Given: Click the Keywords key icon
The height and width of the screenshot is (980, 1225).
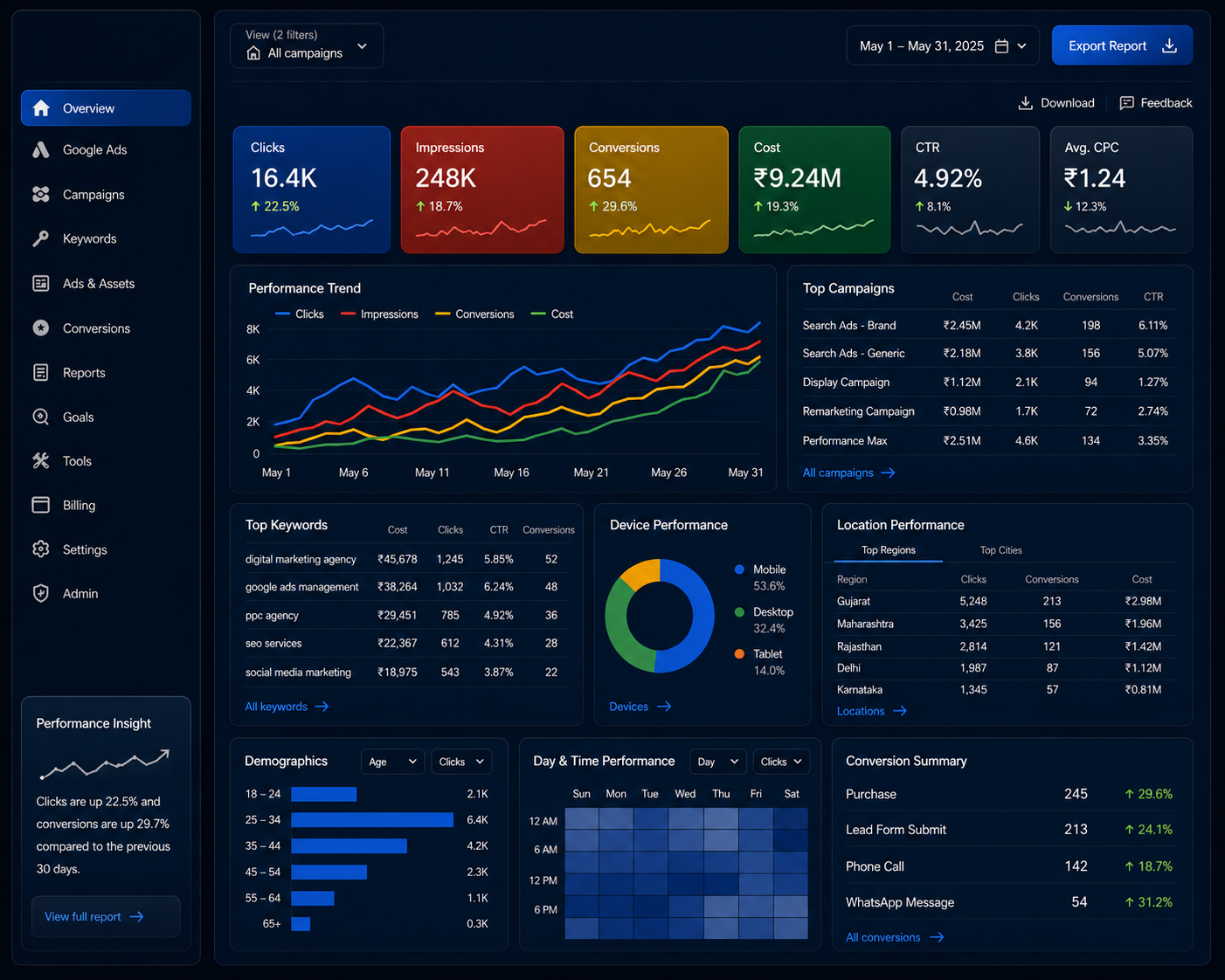Looking at the screenshot, I should coord(41,238).
